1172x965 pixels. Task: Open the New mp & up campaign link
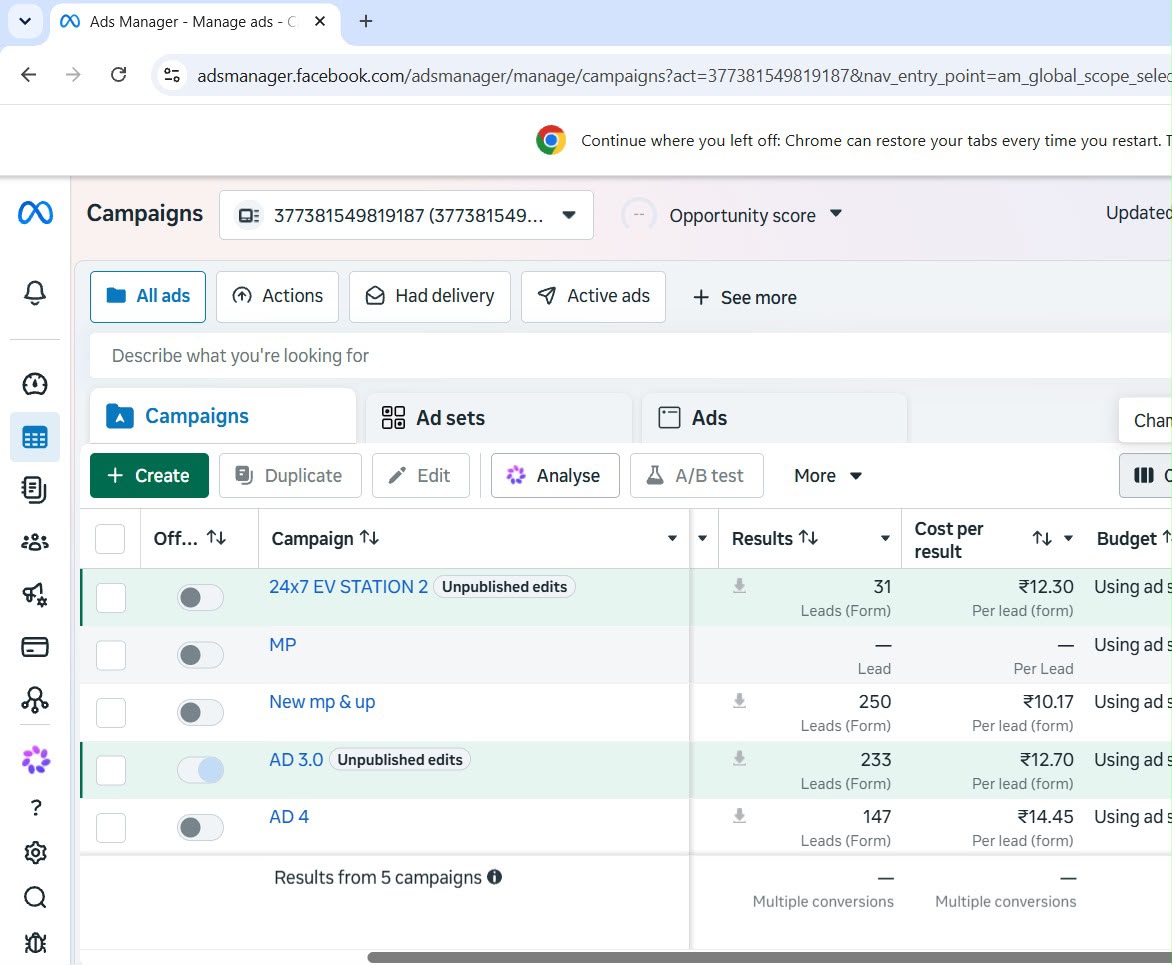(322, 702)
